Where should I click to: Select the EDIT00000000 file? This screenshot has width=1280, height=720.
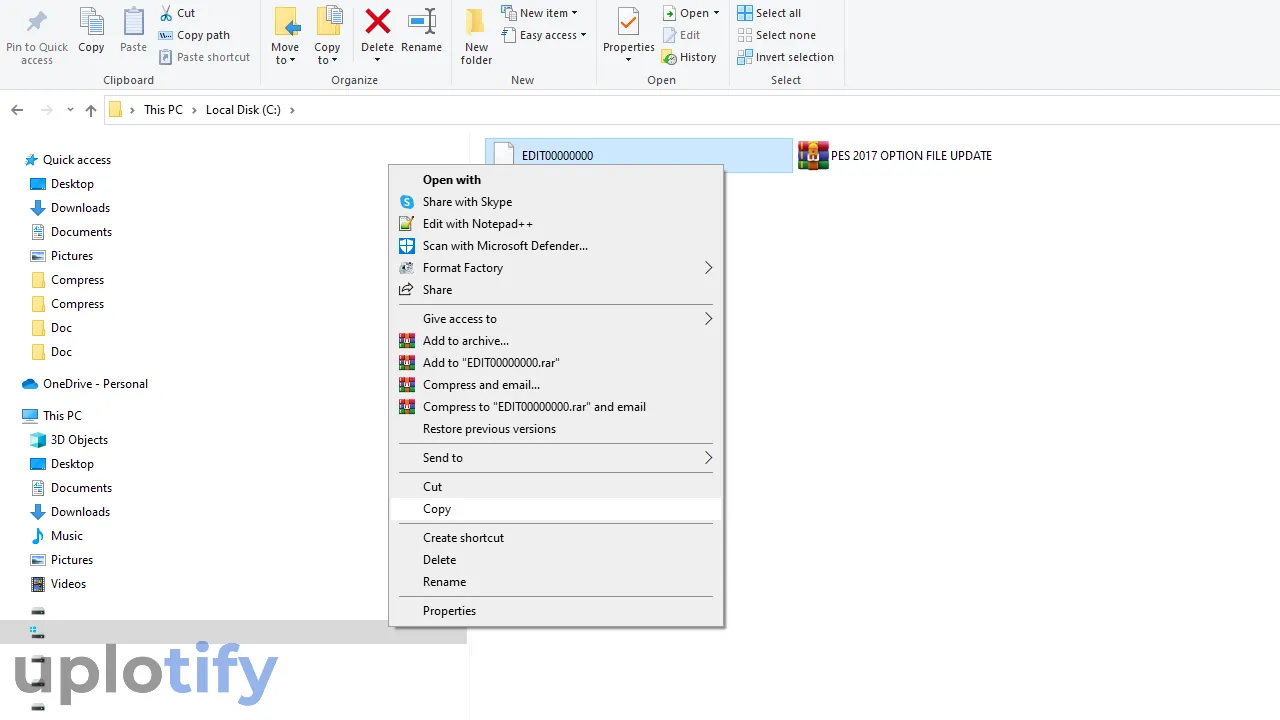click(x=639, y=155)
